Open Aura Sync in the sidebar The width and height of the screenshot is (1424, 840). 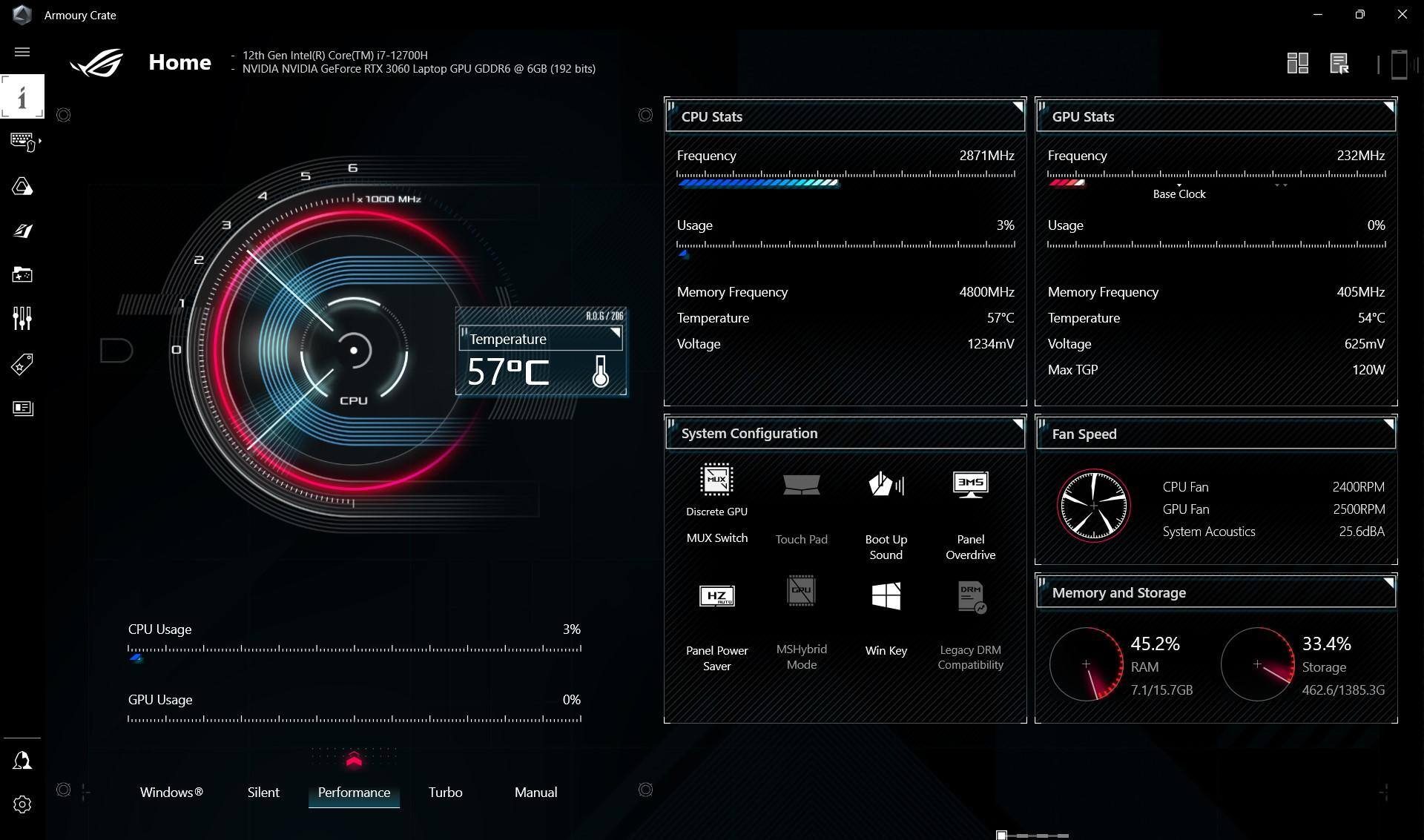point(22,186)
